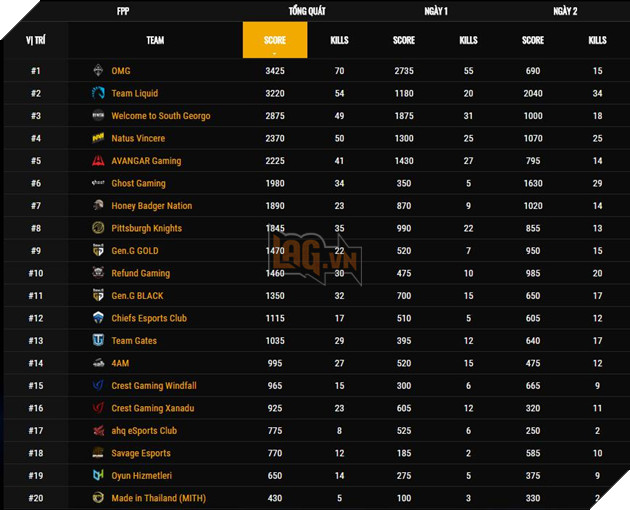The height and width of the screenshot is (510, 630).
Task: Click the AVANGAR Gaming logo icon
Action: coord(98,161)
